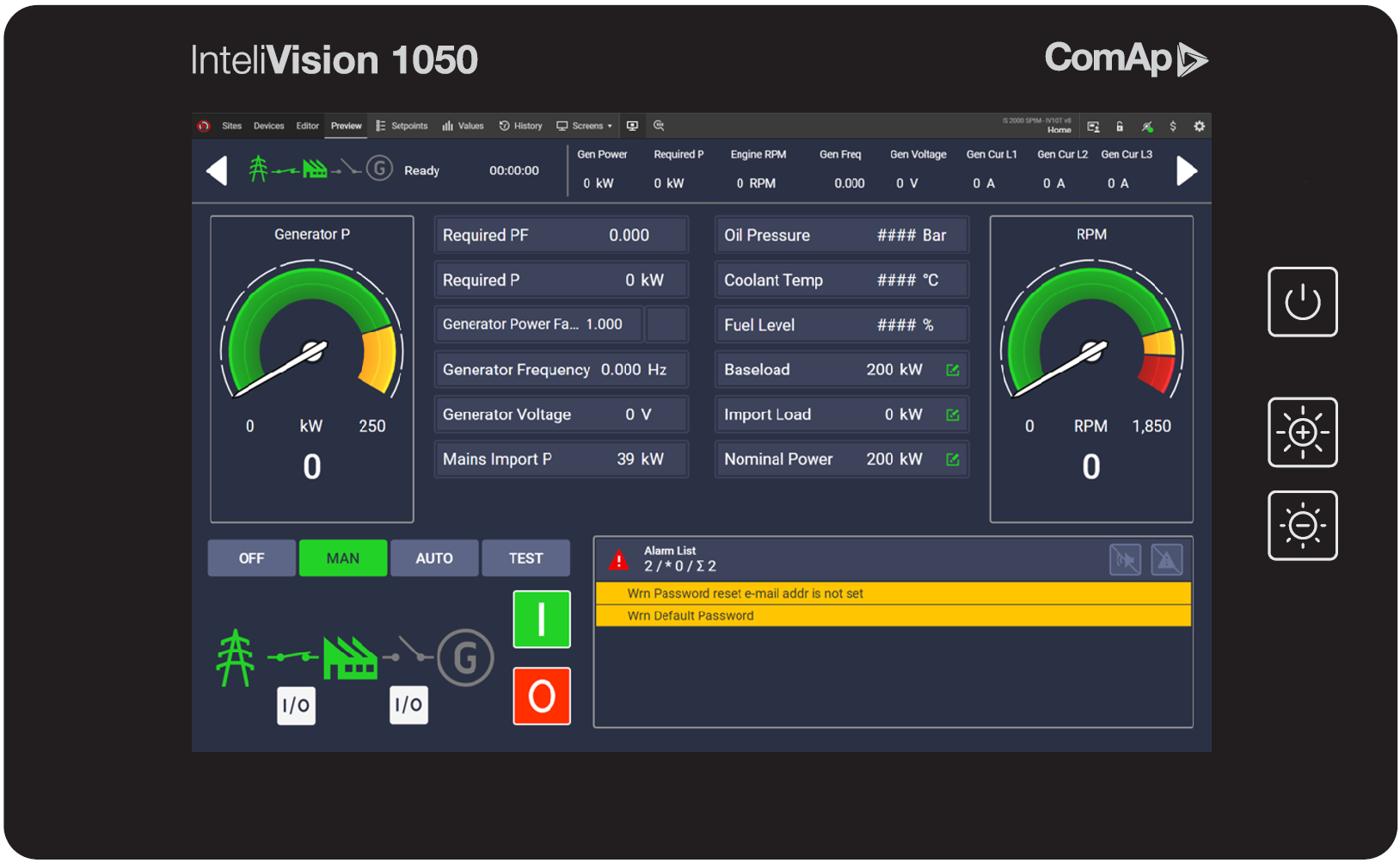Switch to AUTO mode

point(434,558)
